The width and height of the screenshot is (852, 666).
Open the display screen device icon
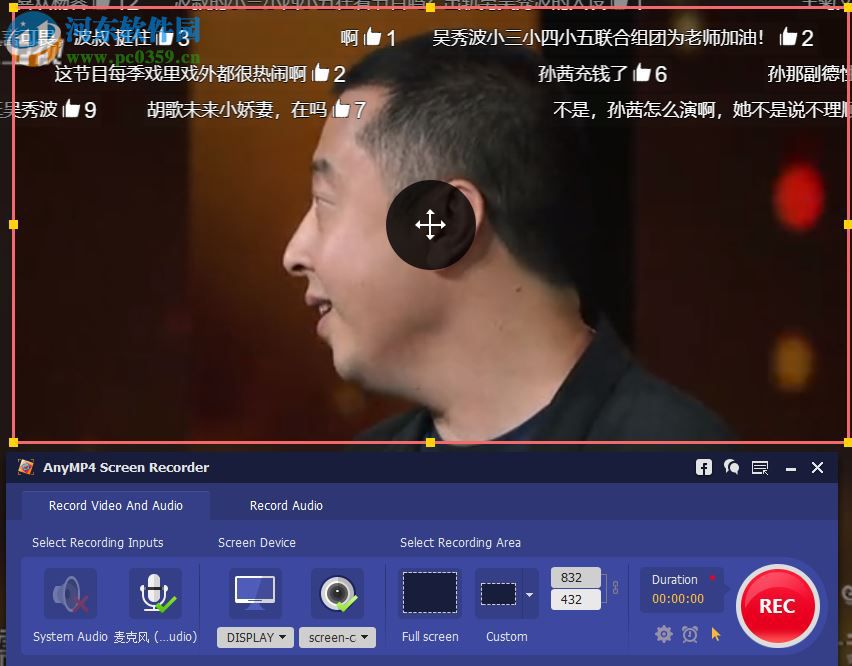coord(254,592)
